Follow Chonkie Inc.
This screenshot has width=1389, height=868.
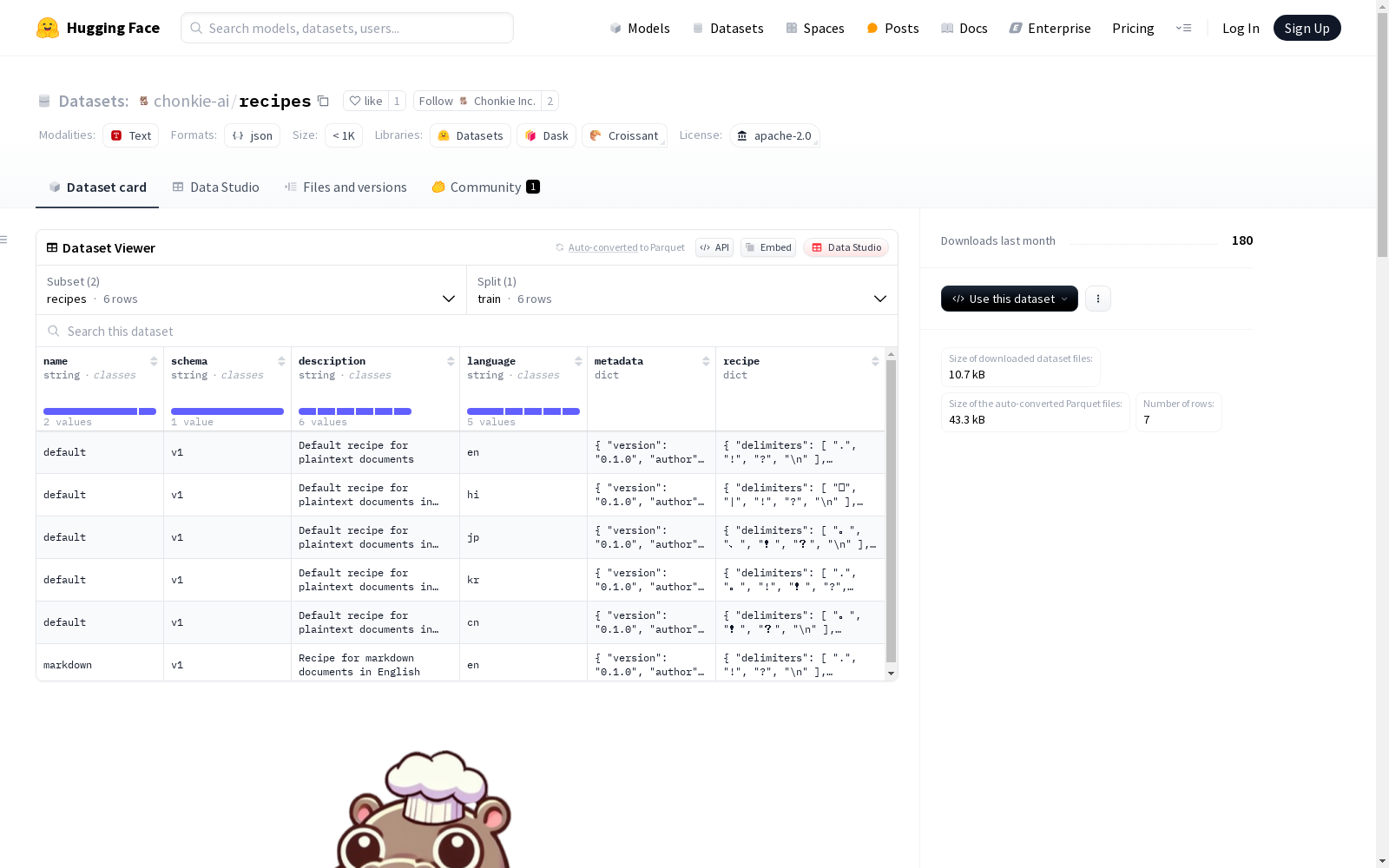pyautogui.click(x=477, y=101)
